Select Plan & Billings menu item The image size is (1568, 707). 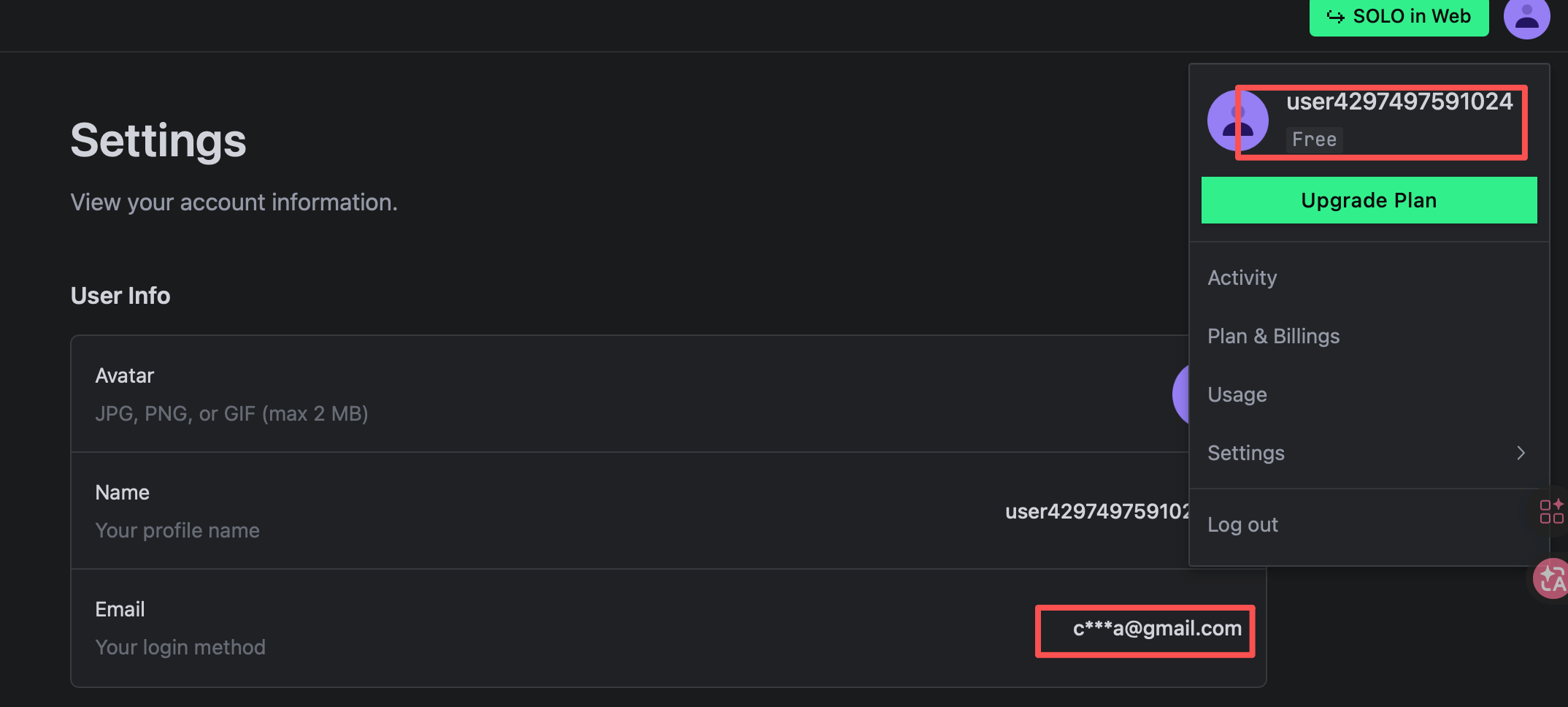click(1274, 336)
